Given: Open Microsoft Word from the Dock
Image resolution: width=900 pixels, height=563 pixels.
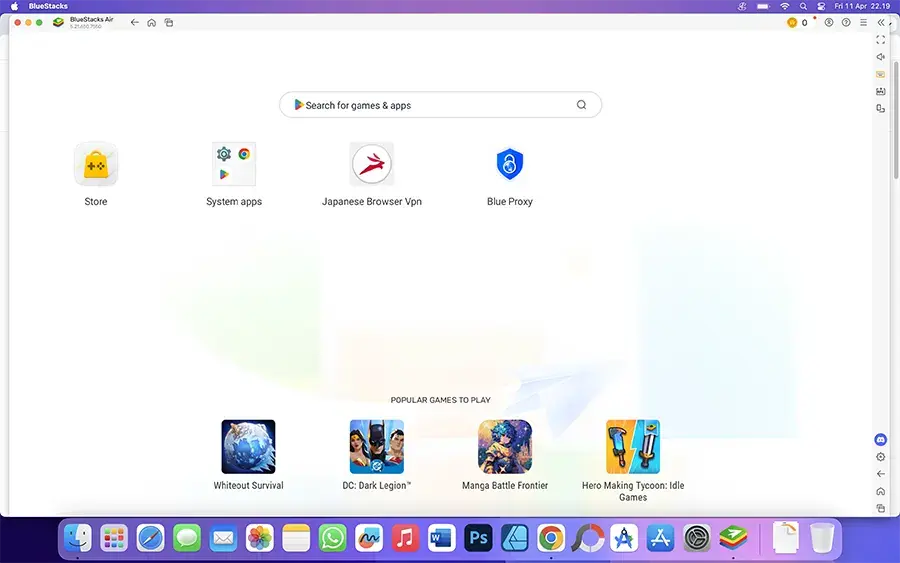Looking at the screenshot, I should tap(441, 538).
